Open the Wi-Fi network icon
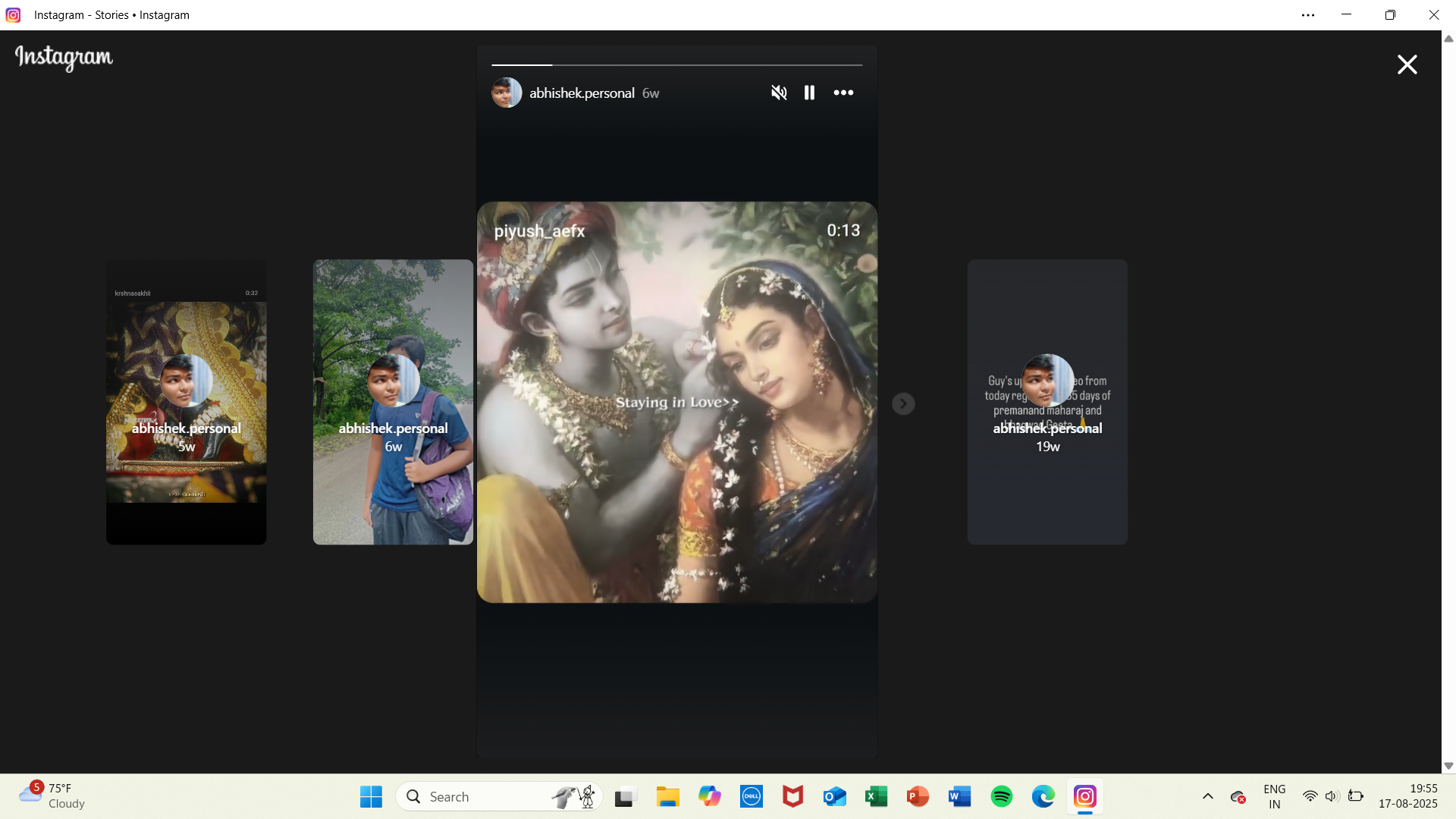The width and height of the screenshot is (1456, 819). pos(1310,797)
